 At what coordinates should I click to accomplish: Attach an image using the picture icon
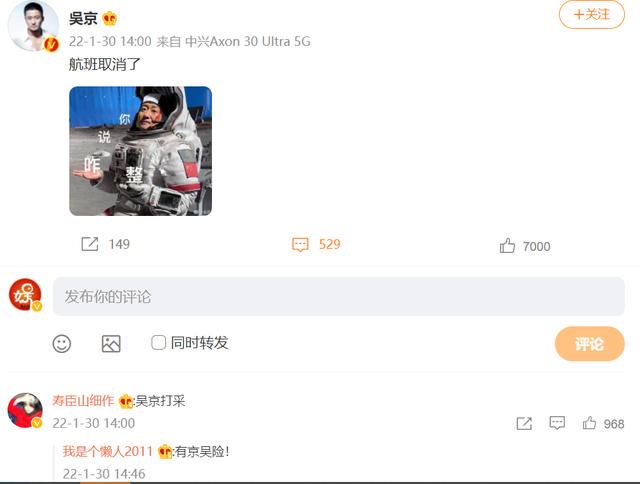click(x=111, y=344)
